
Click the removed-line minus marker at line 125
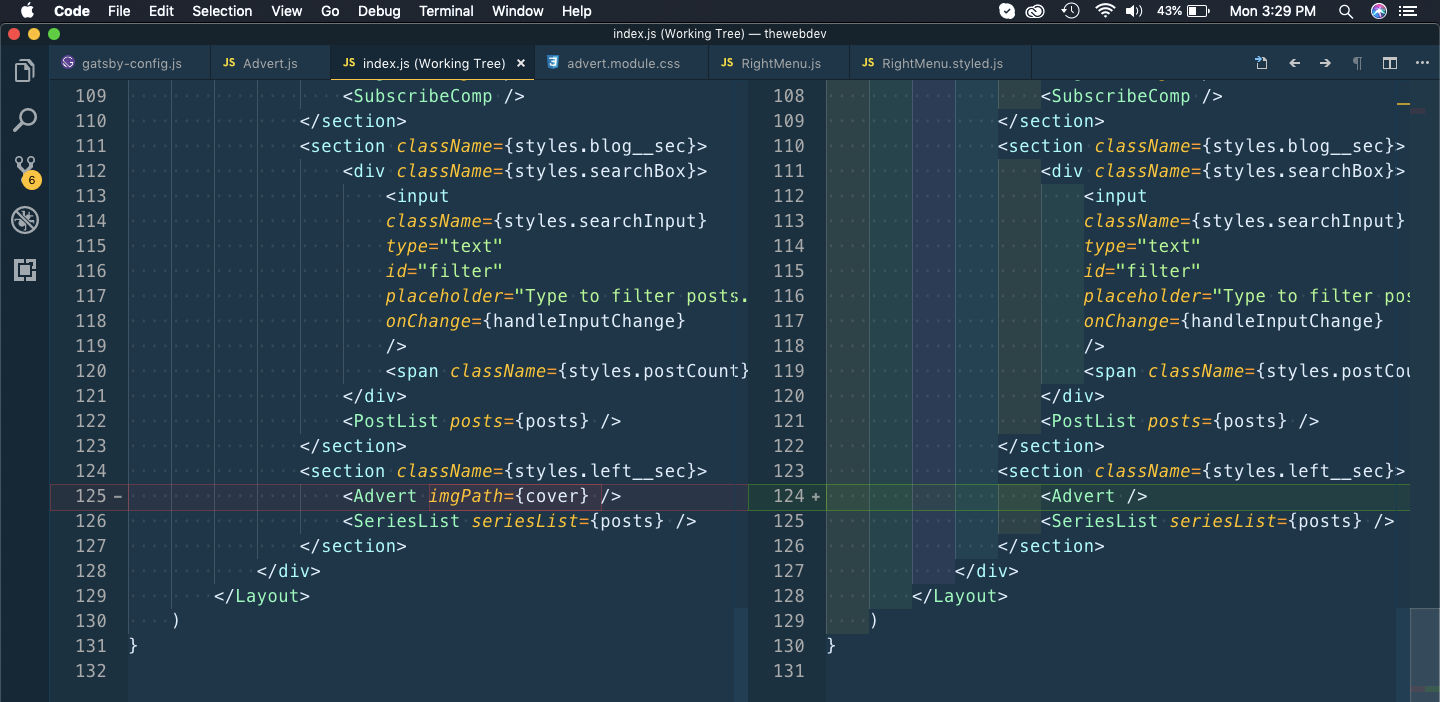[118, 496]
